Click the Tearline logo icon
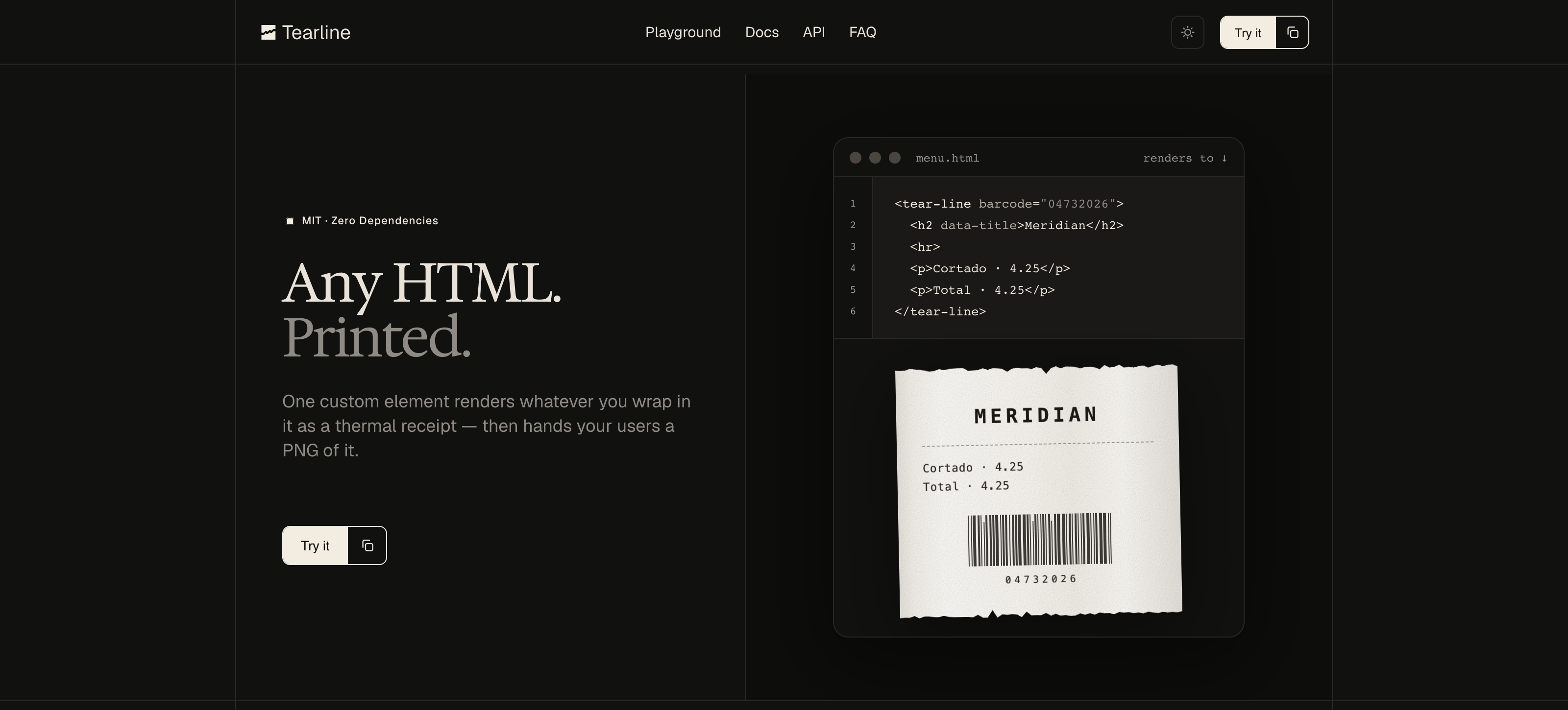The image size is (1568, 710). tap(269, 32)
